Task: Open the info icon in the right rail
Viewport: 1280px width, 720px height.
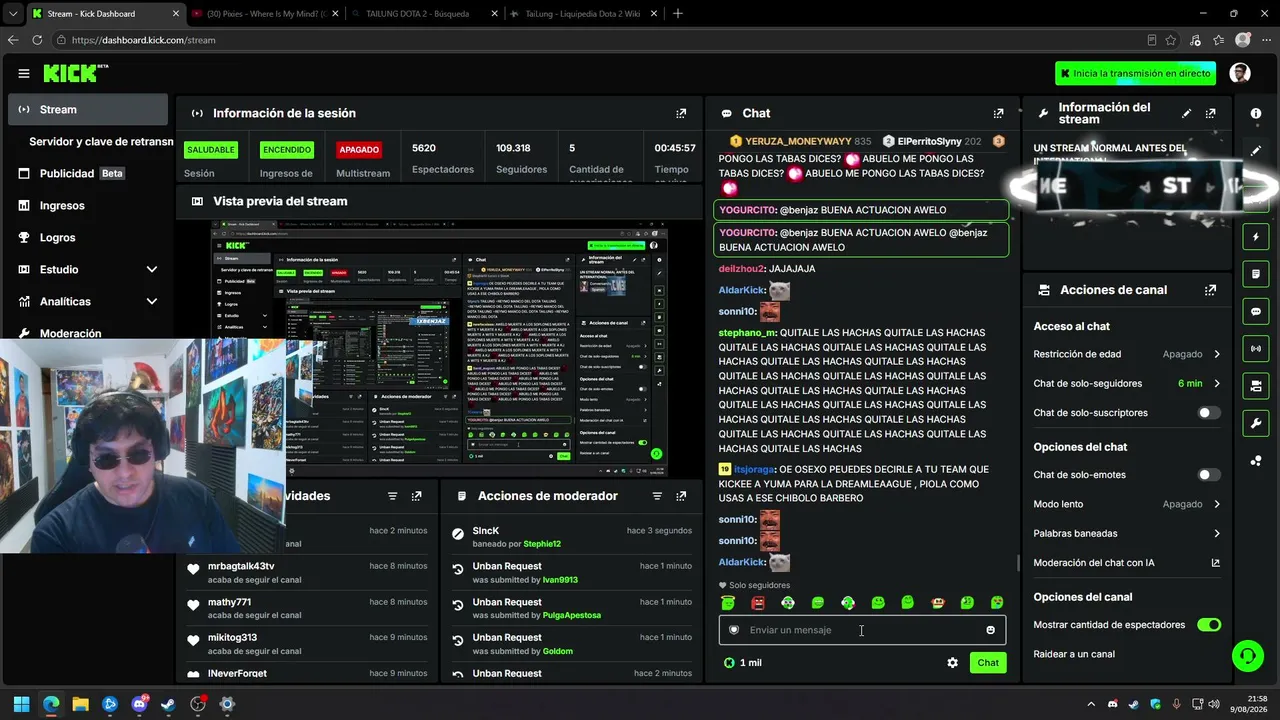Action: pos(1256,113)
